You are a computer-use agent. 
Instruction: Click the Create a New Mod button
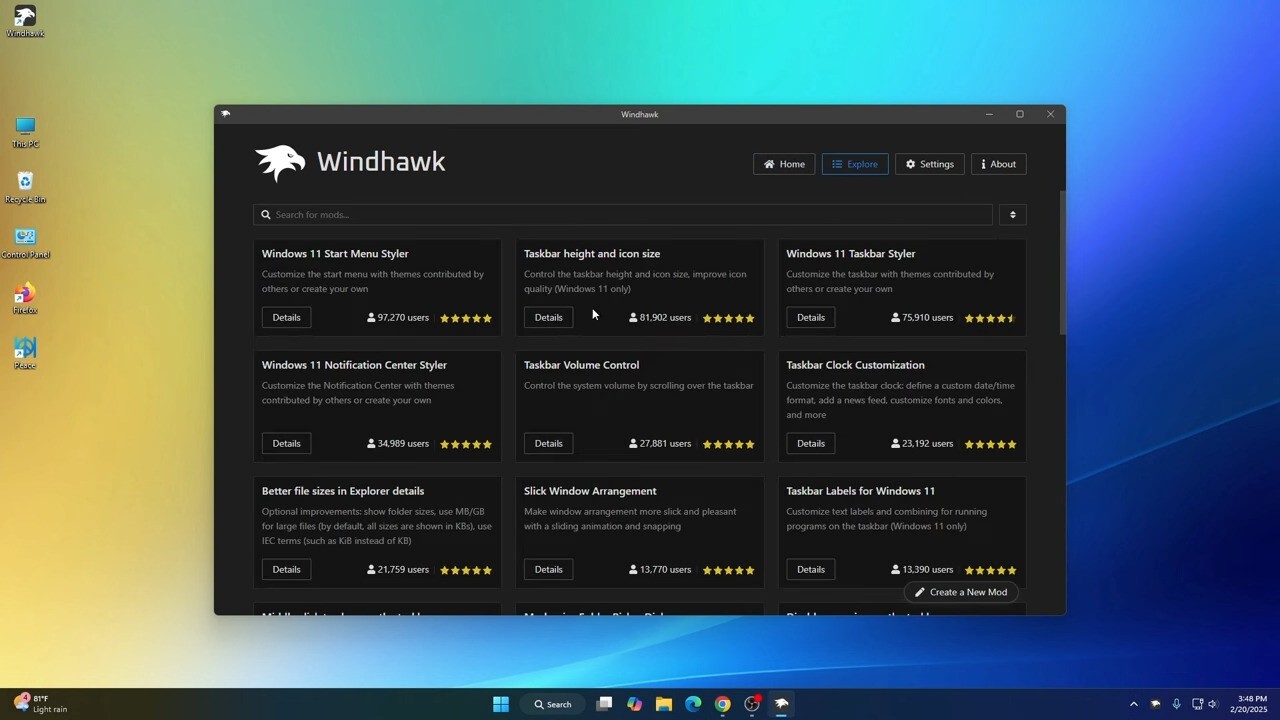click(961, 592)
